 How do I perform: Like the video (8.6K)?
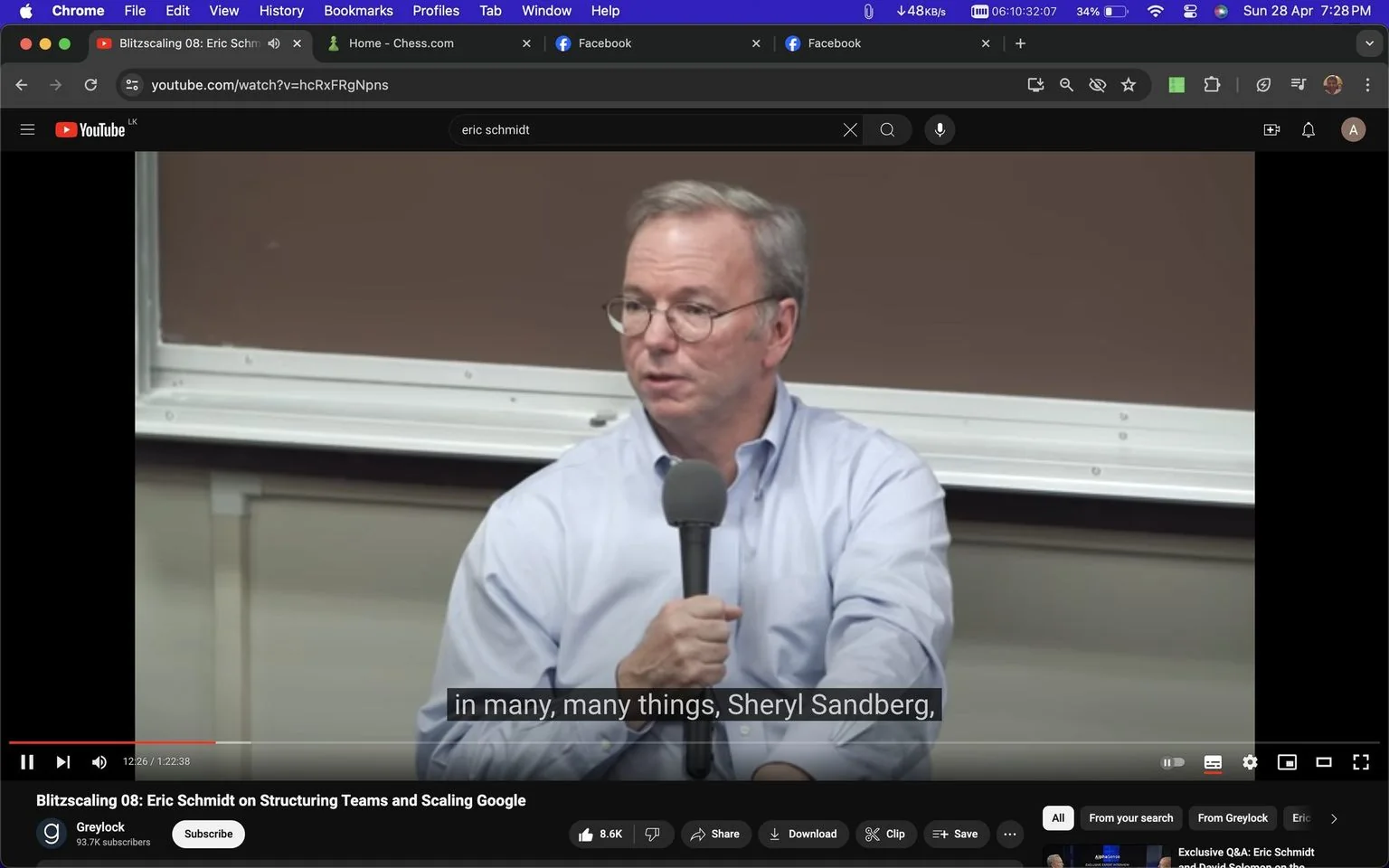[x=601, y=834]
